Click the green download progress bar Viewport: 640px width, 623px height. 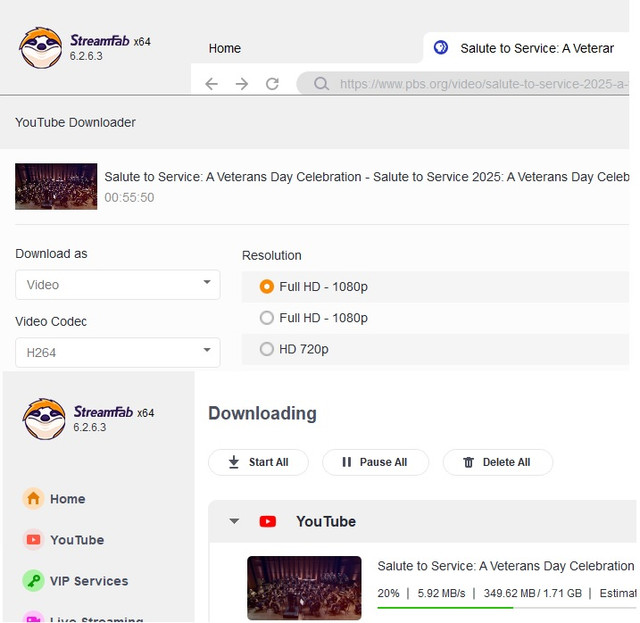pos(445,606)
